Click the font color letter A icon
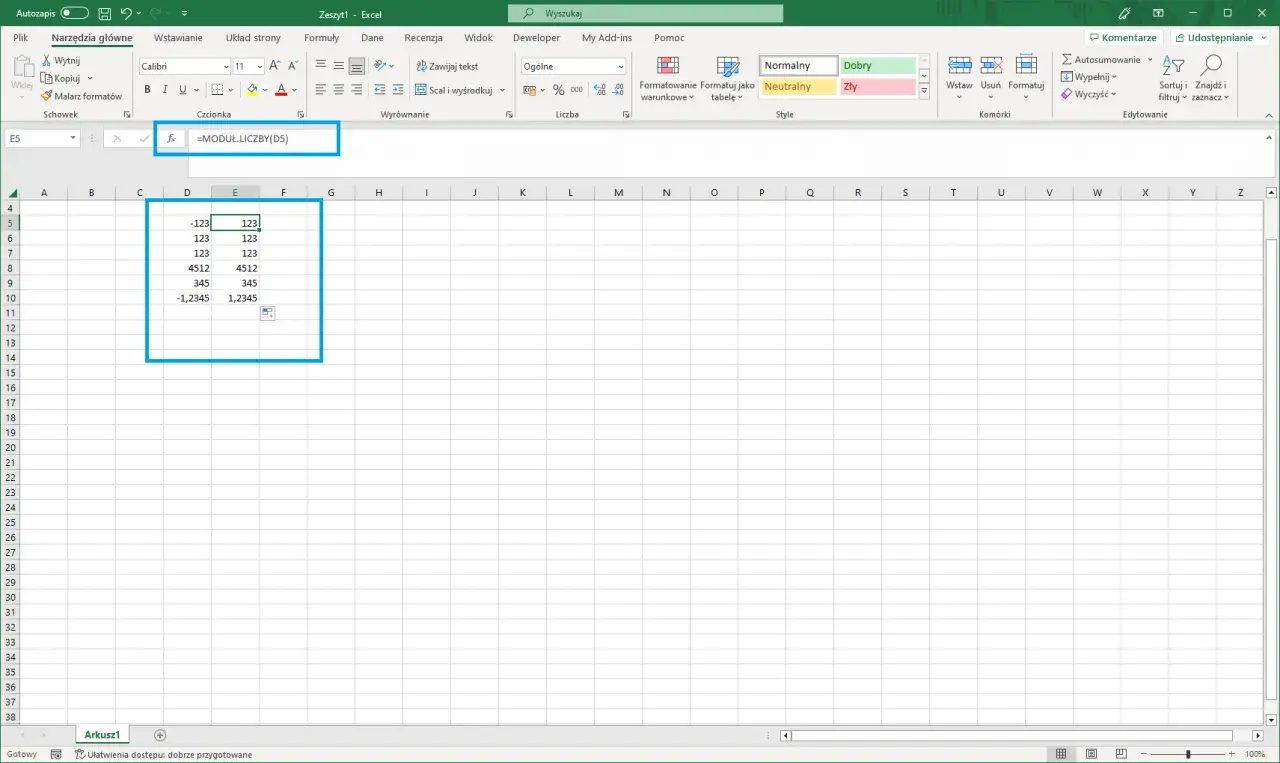Screen dimensions: 1280x763 pyautogui.click(x=281, y=90)
